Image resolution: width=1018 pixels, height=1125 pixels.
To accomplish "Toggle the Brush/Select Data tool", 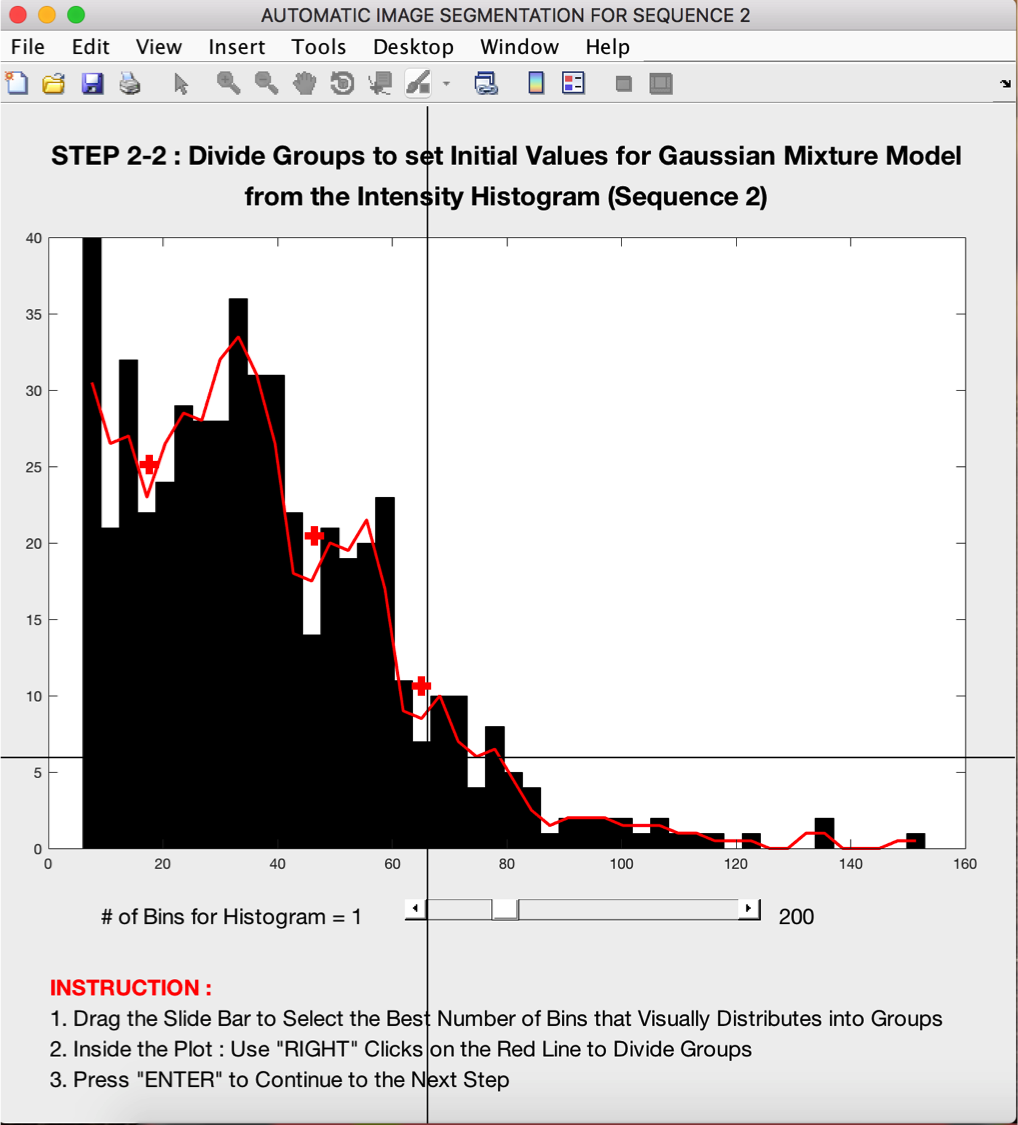I will pyautogui.click(x=418, y=84).
